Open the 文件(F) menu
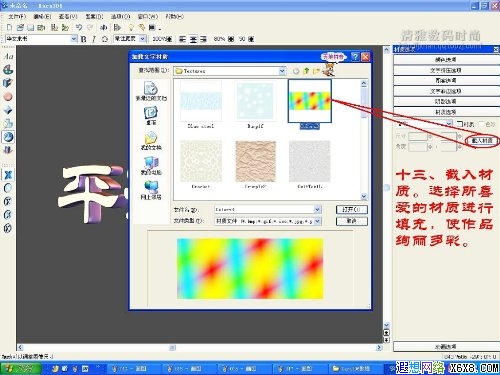 point(17,16)
